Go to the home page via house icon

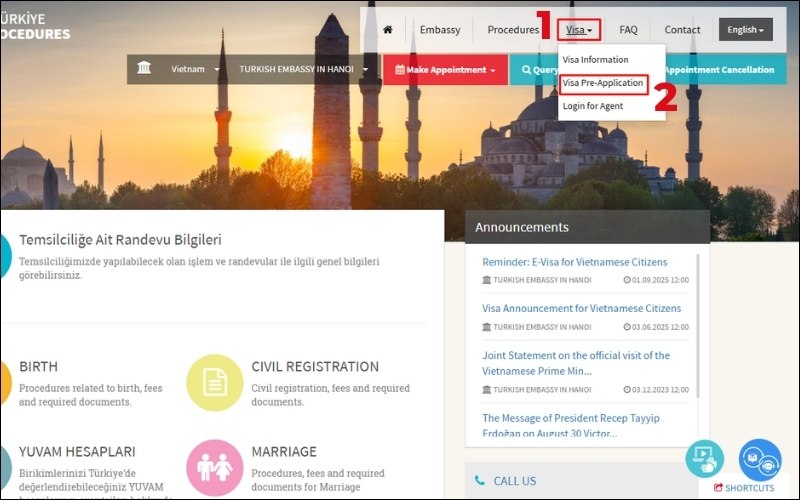(x=388, y=30)
